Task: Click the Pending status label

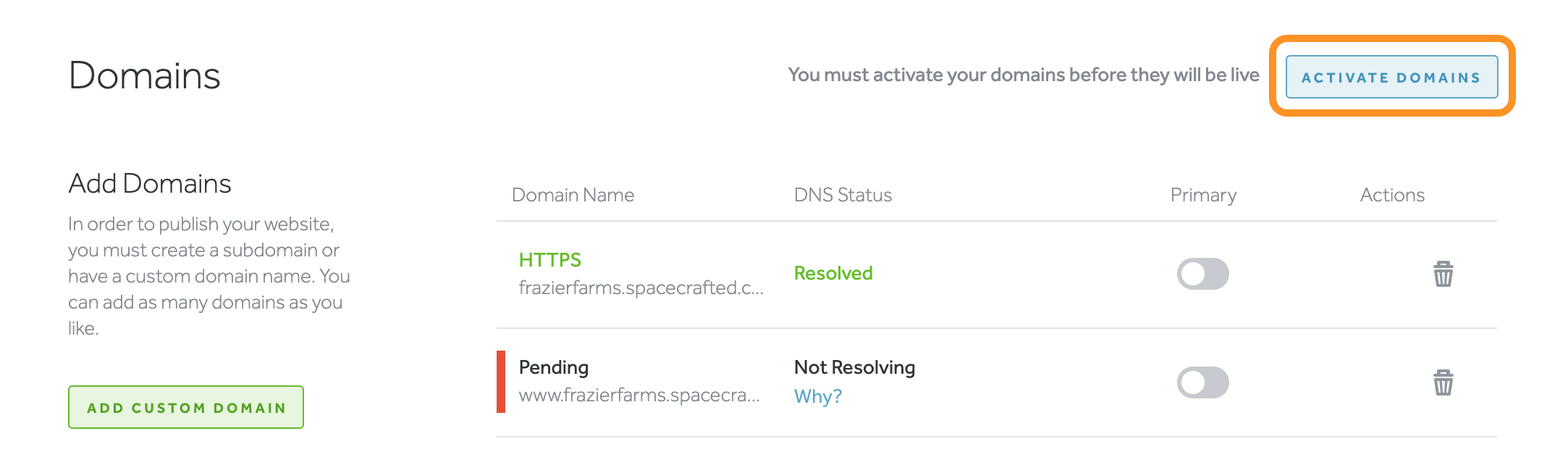Action: (554, 367)
